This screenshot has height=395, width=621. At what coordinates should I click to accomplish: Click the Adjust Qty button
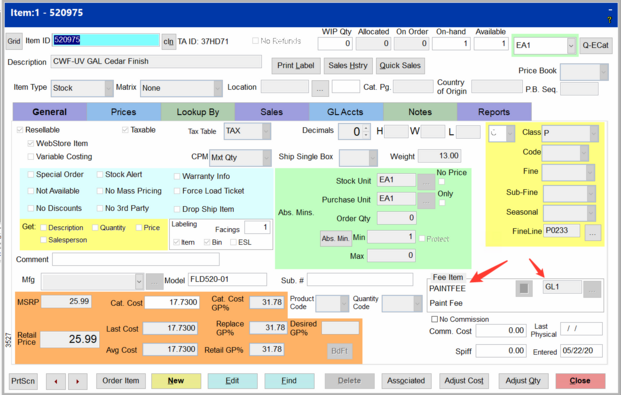click(x=523, y=381)
